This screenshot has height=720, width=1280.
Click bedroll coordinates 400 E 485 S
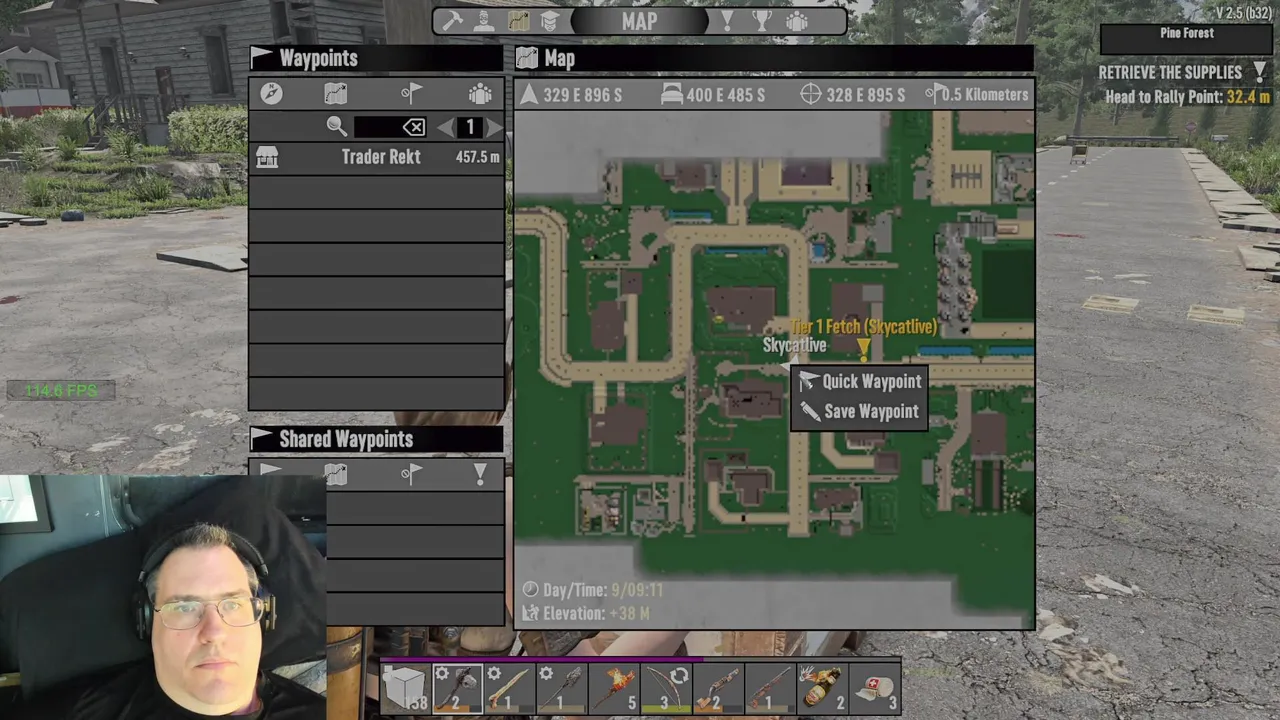pyautogui.click(x=714, y=95)
